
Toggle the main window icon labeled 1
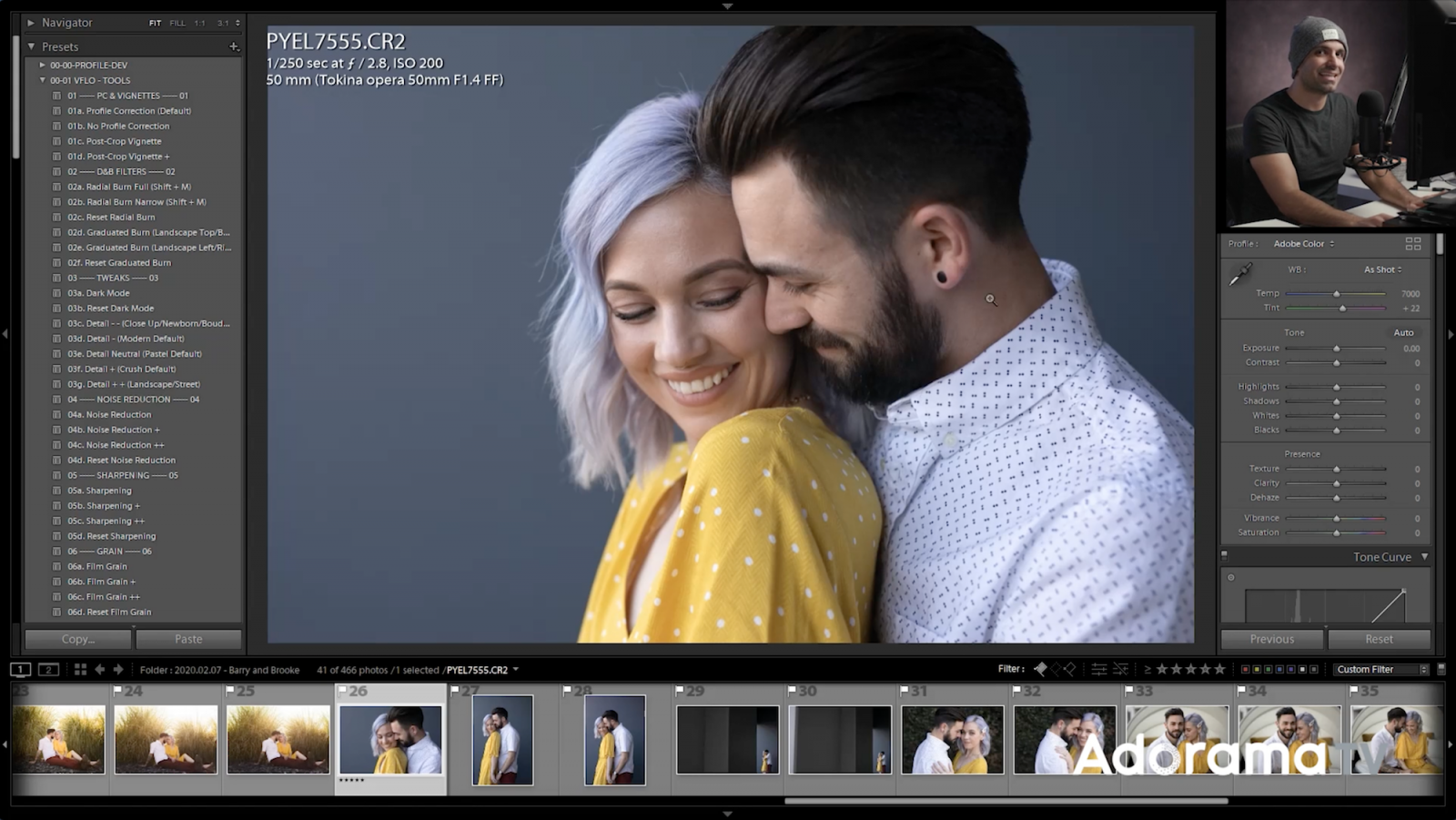20,669
